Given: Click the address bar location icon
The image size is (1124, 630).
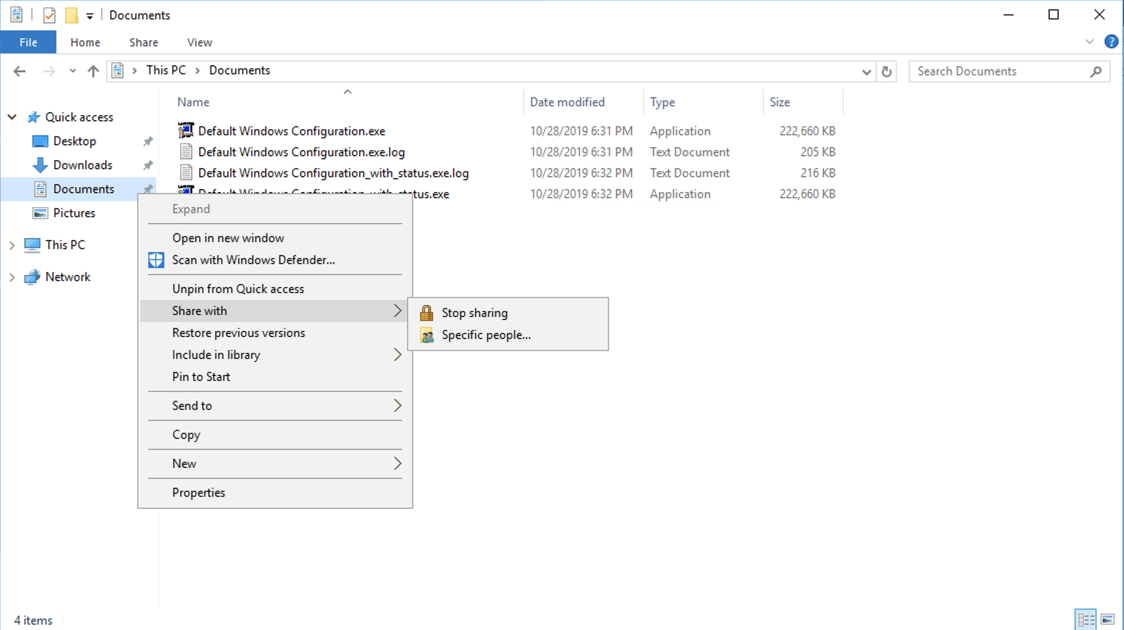Looking at the screenshot, I should pos(118,70).
